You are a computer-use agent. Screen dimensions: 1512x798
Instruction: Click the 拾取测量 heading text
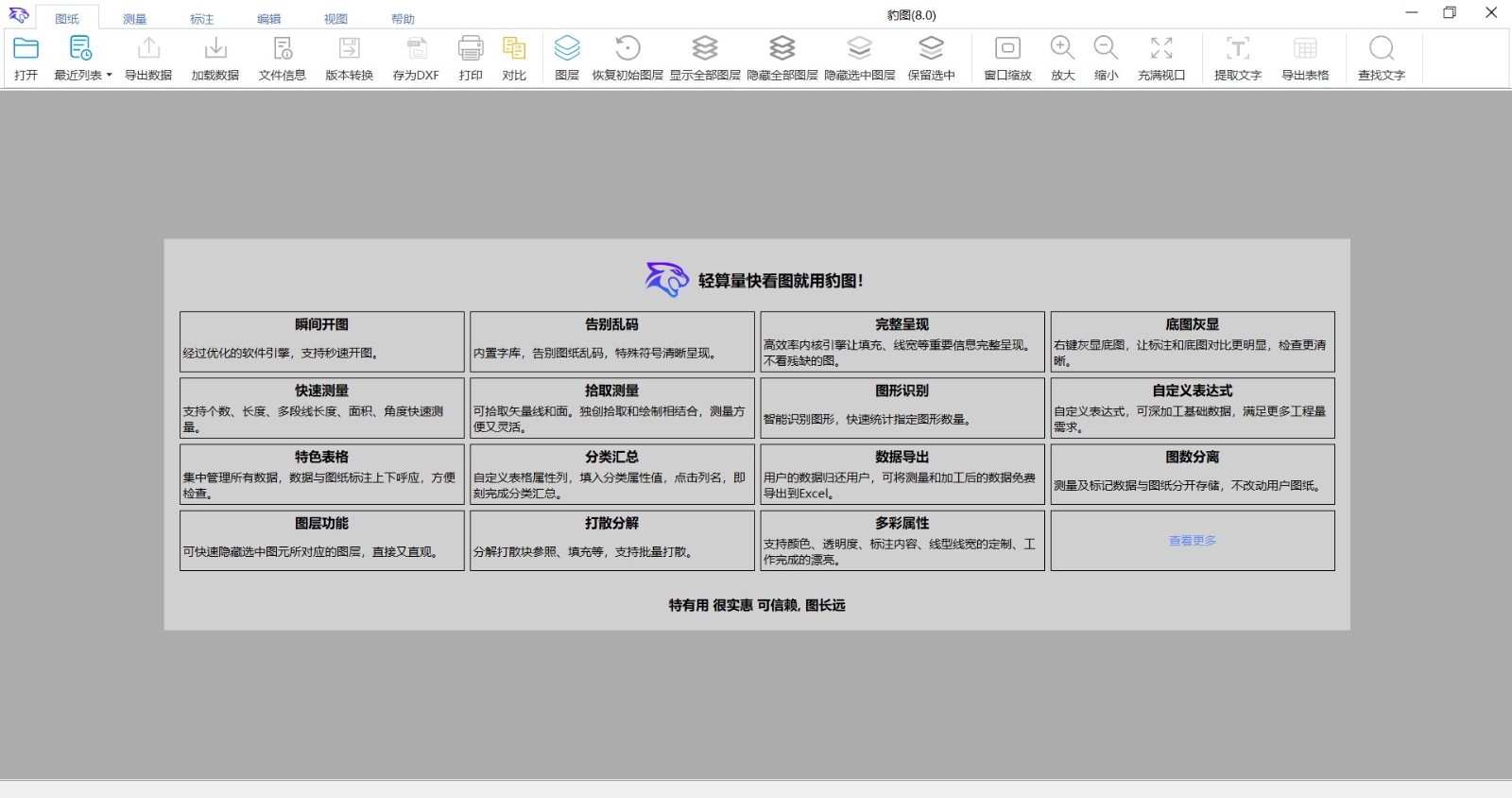tap(612, 390)
